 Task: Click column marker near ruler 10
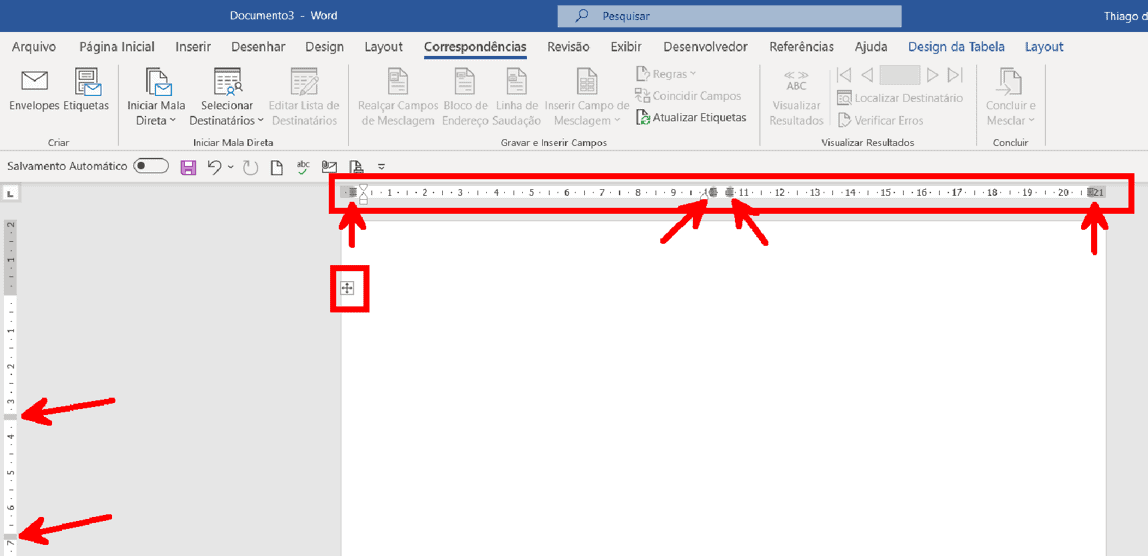point(713,192)
